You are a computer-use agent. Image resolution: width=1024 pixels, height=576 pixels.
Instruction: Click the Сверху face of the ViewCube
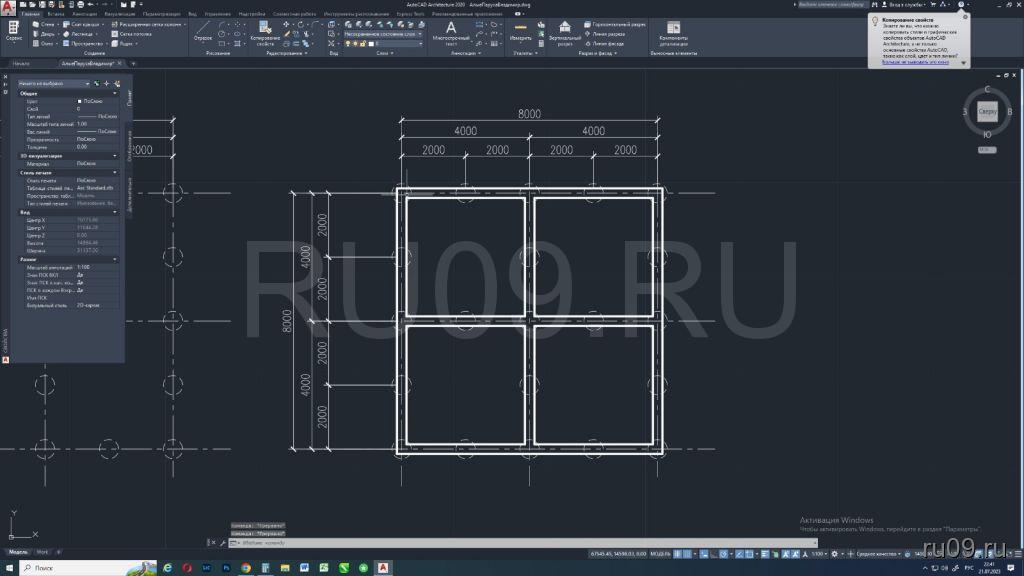pos(988,112)
